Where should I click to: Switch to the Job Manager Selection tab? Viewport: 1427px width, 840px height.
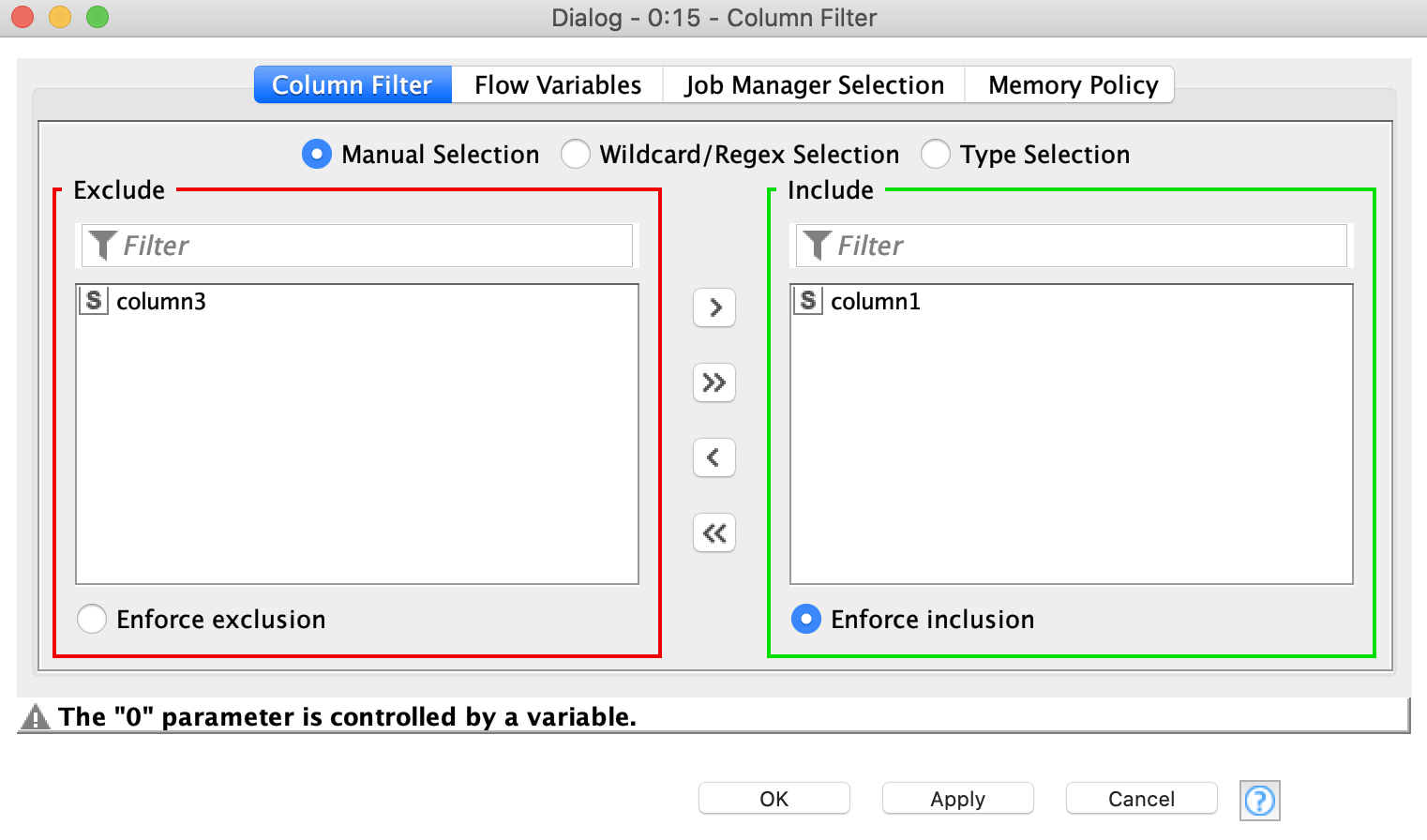pyautogui.click(x=814, y=84)
